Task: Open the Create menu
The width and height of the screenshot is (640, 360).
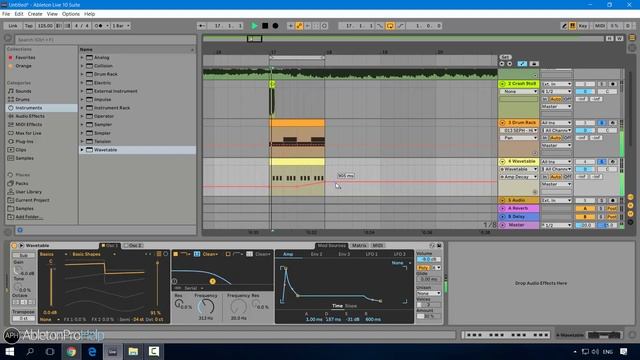Action: [35, 14]
